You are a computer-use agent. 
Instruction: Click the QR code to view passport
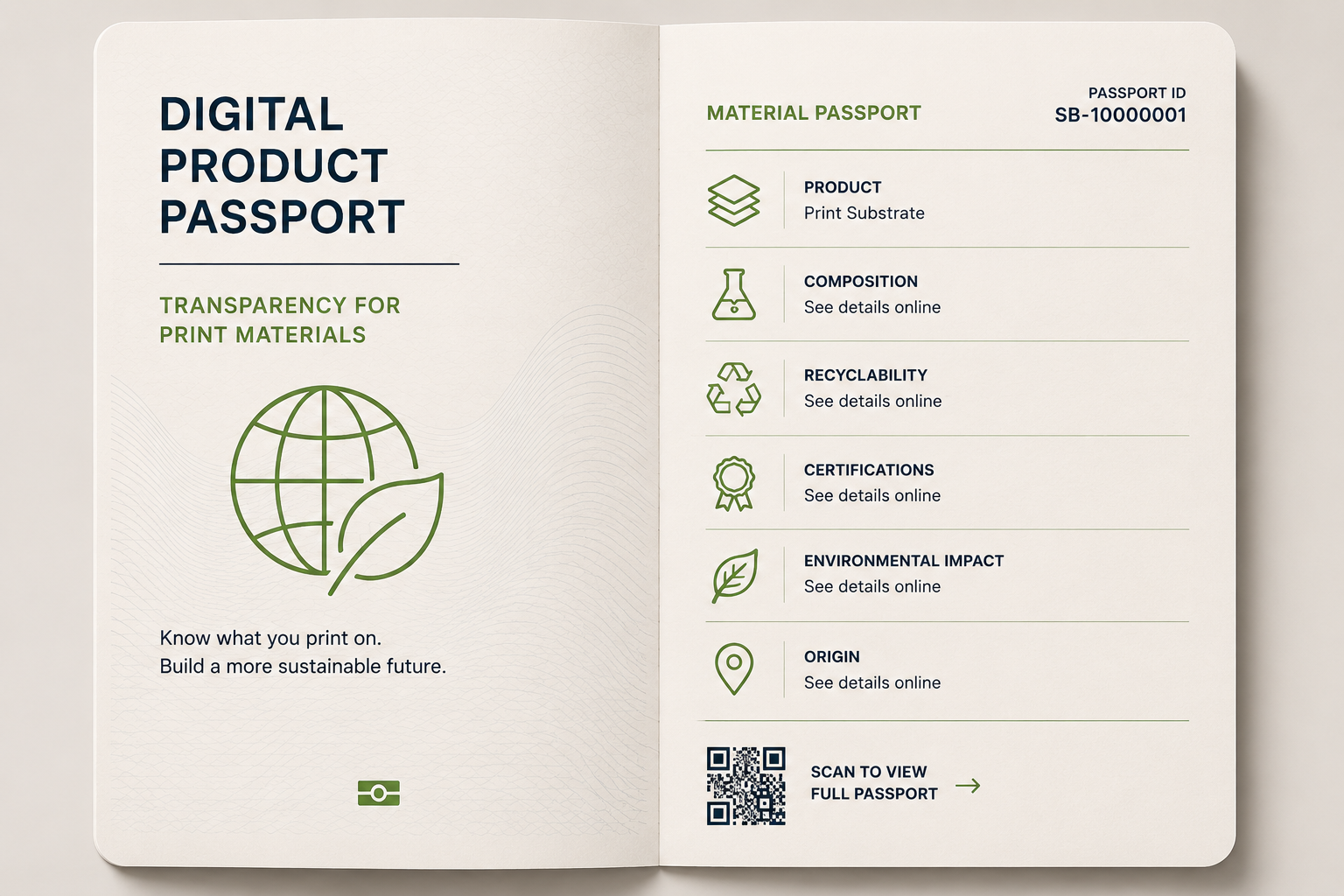click(x=746, y=786)
